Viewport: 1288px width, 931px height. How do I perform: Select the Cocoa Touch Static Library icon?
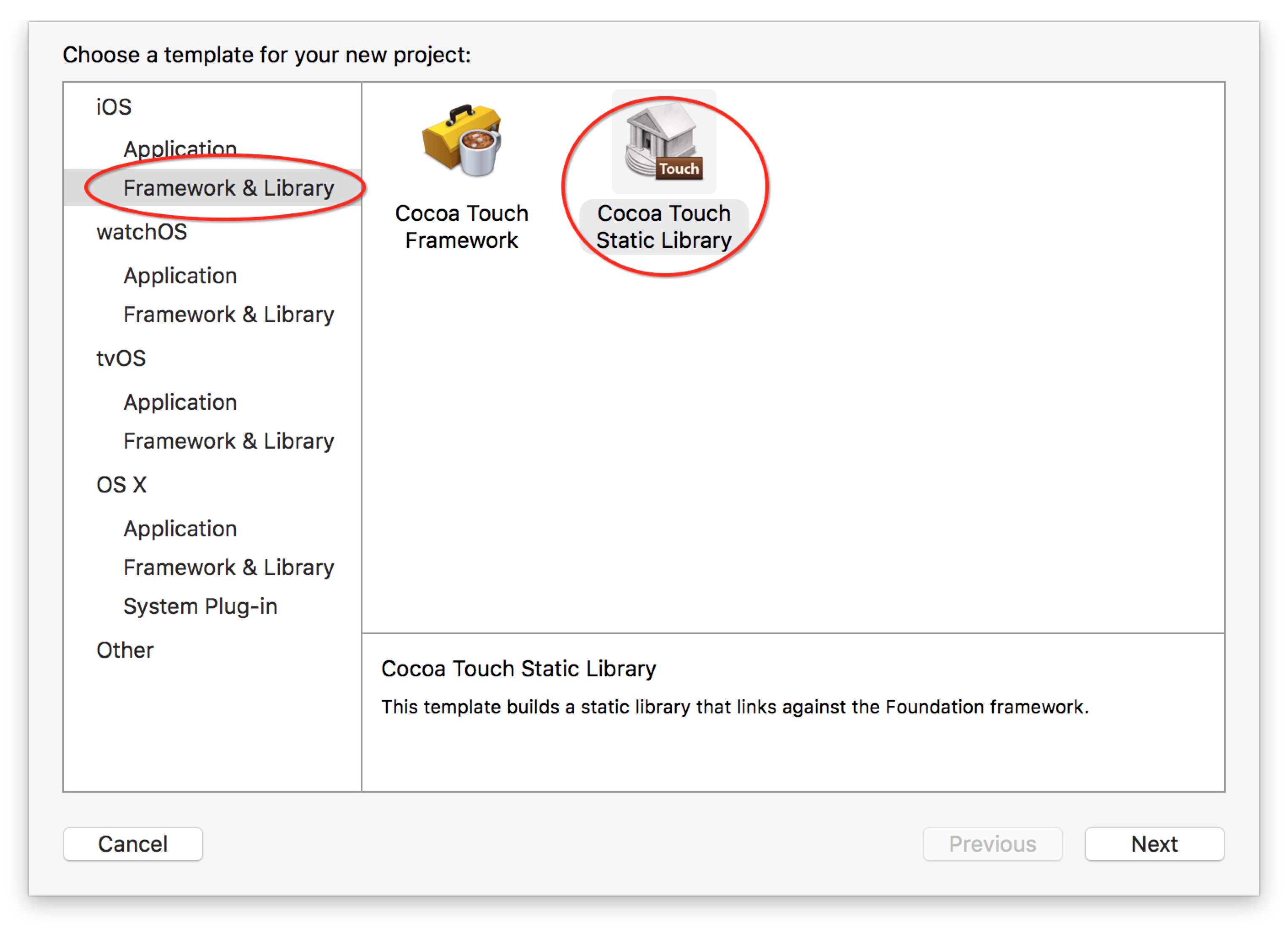[x=663, y=142]
